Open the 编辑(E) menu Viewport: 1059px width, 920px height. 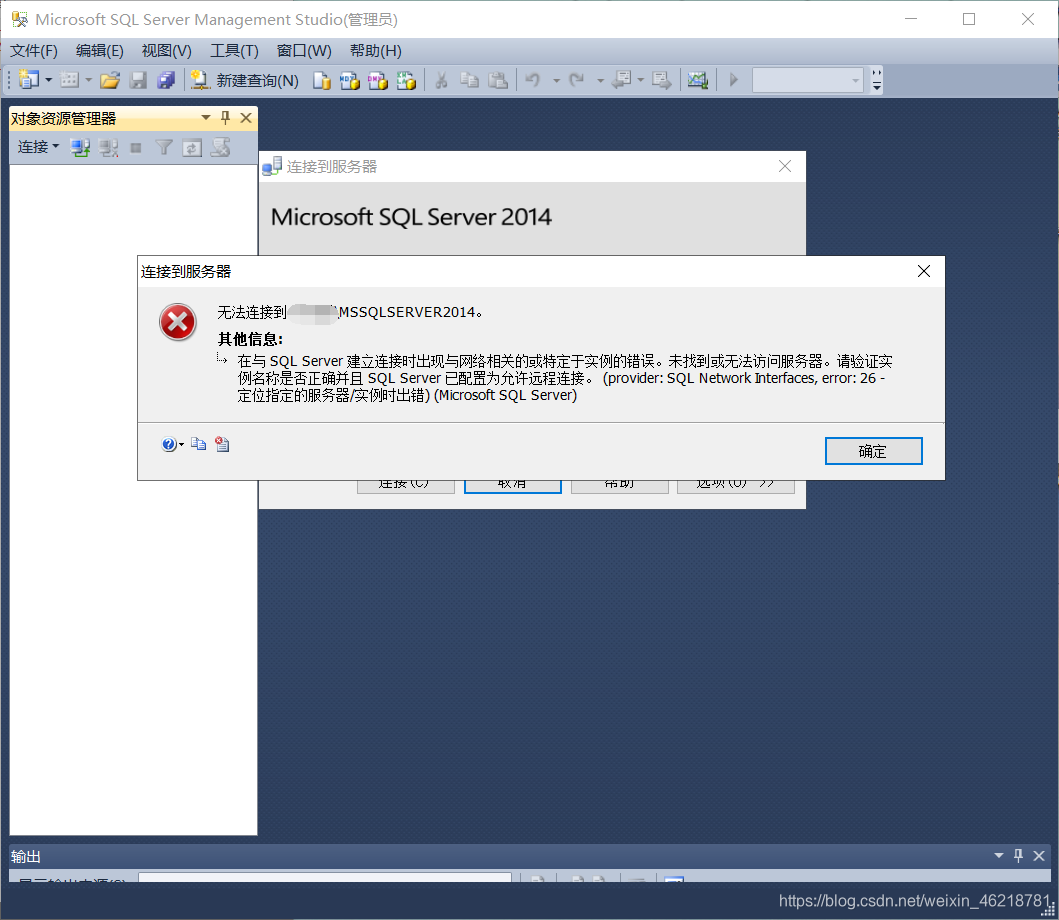click(100, 51)
